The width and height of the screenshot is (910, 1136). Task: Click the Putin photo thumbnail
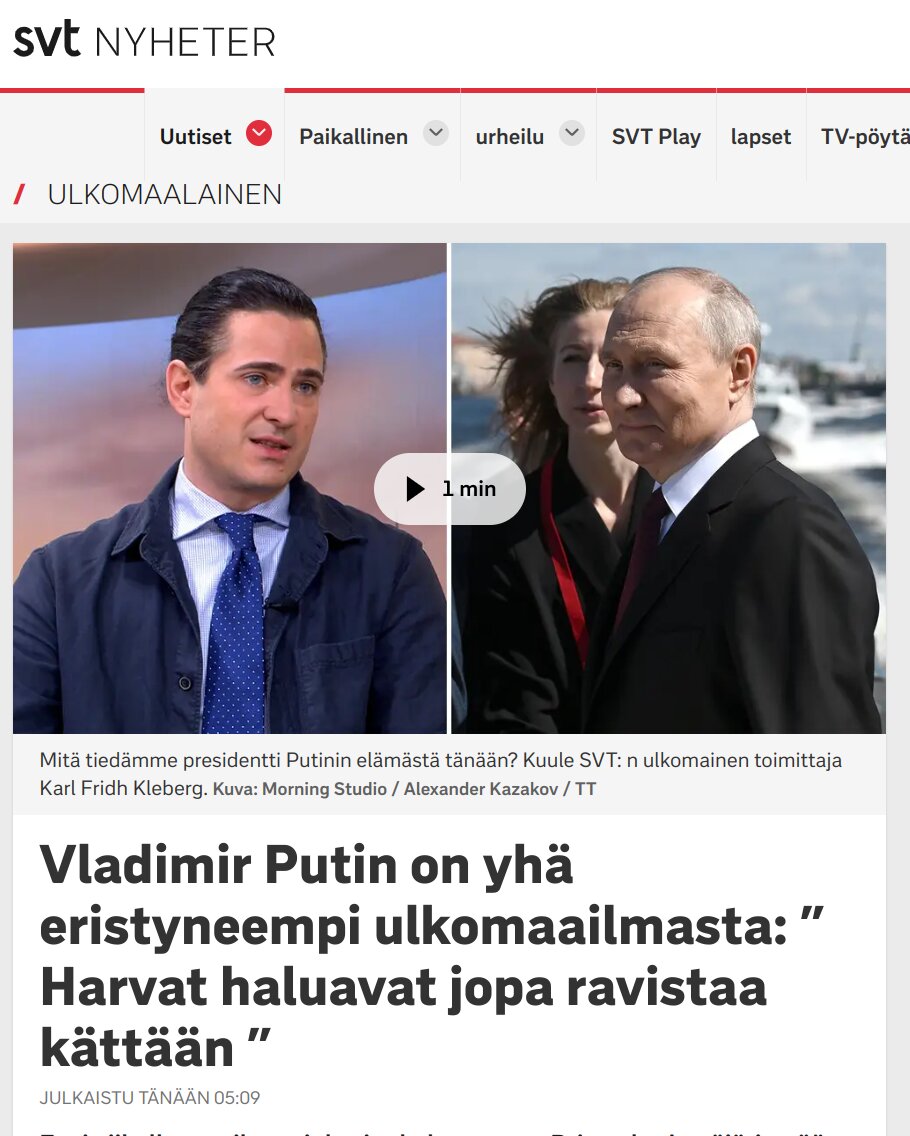(x=668, y=488)
